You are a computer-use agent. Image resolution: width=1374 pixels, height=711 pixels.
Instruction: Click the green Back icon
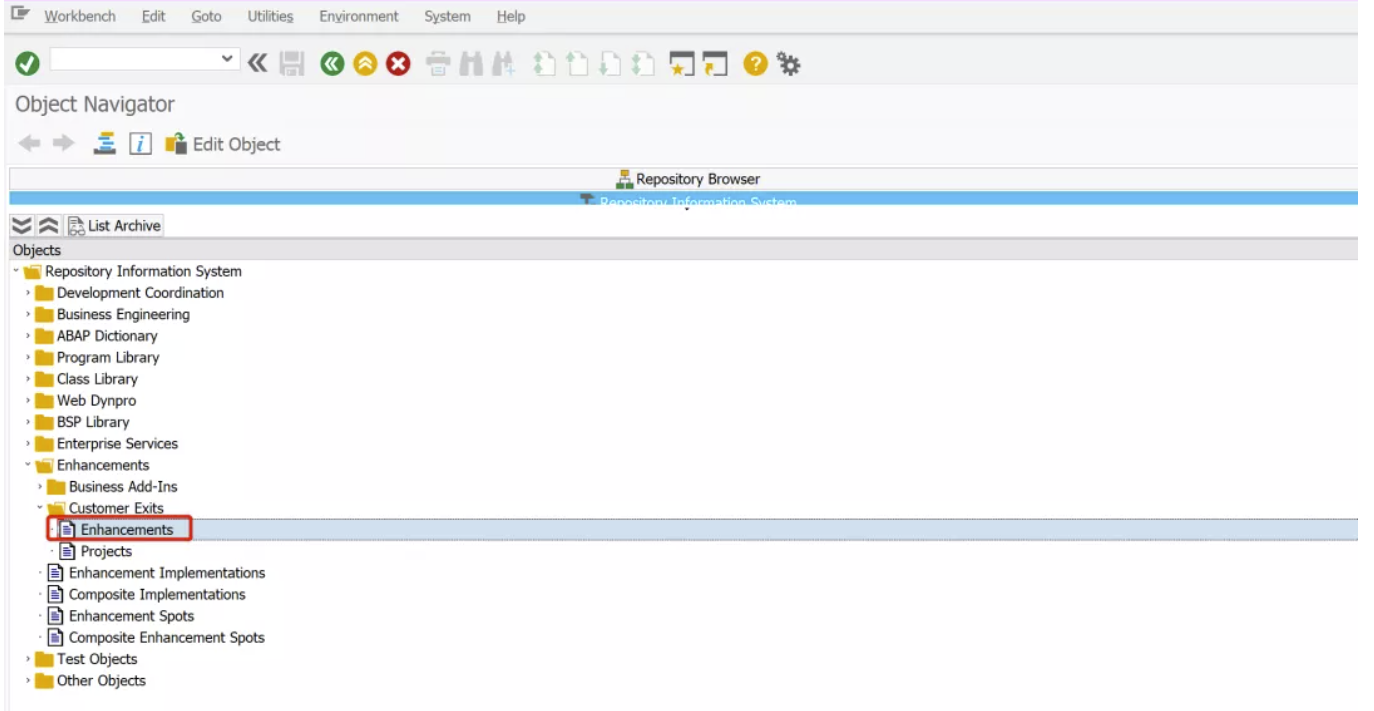pos(332,64)
